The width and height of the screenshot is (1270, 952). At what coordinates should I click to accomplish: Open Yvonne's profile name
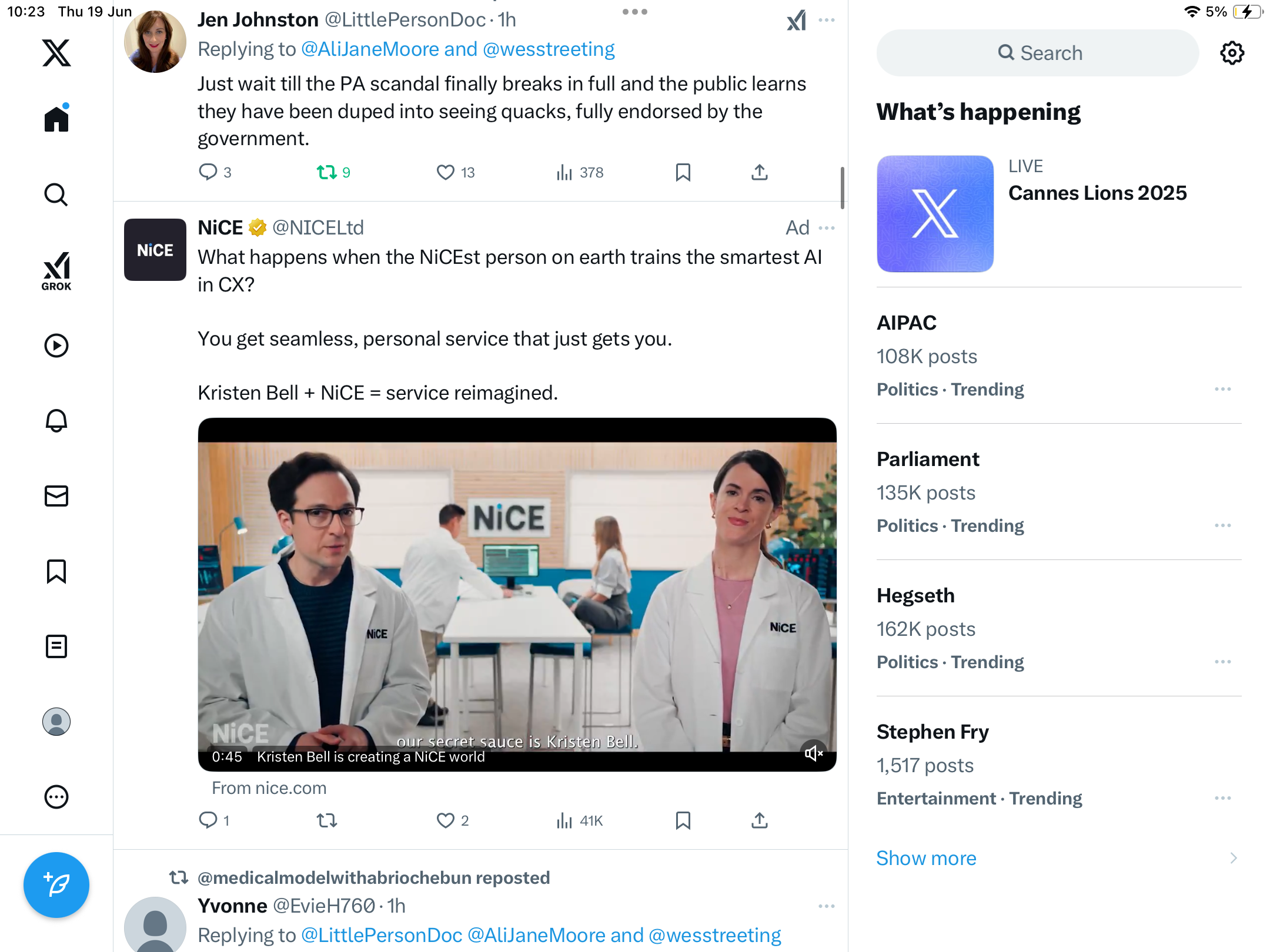[232, 906]
